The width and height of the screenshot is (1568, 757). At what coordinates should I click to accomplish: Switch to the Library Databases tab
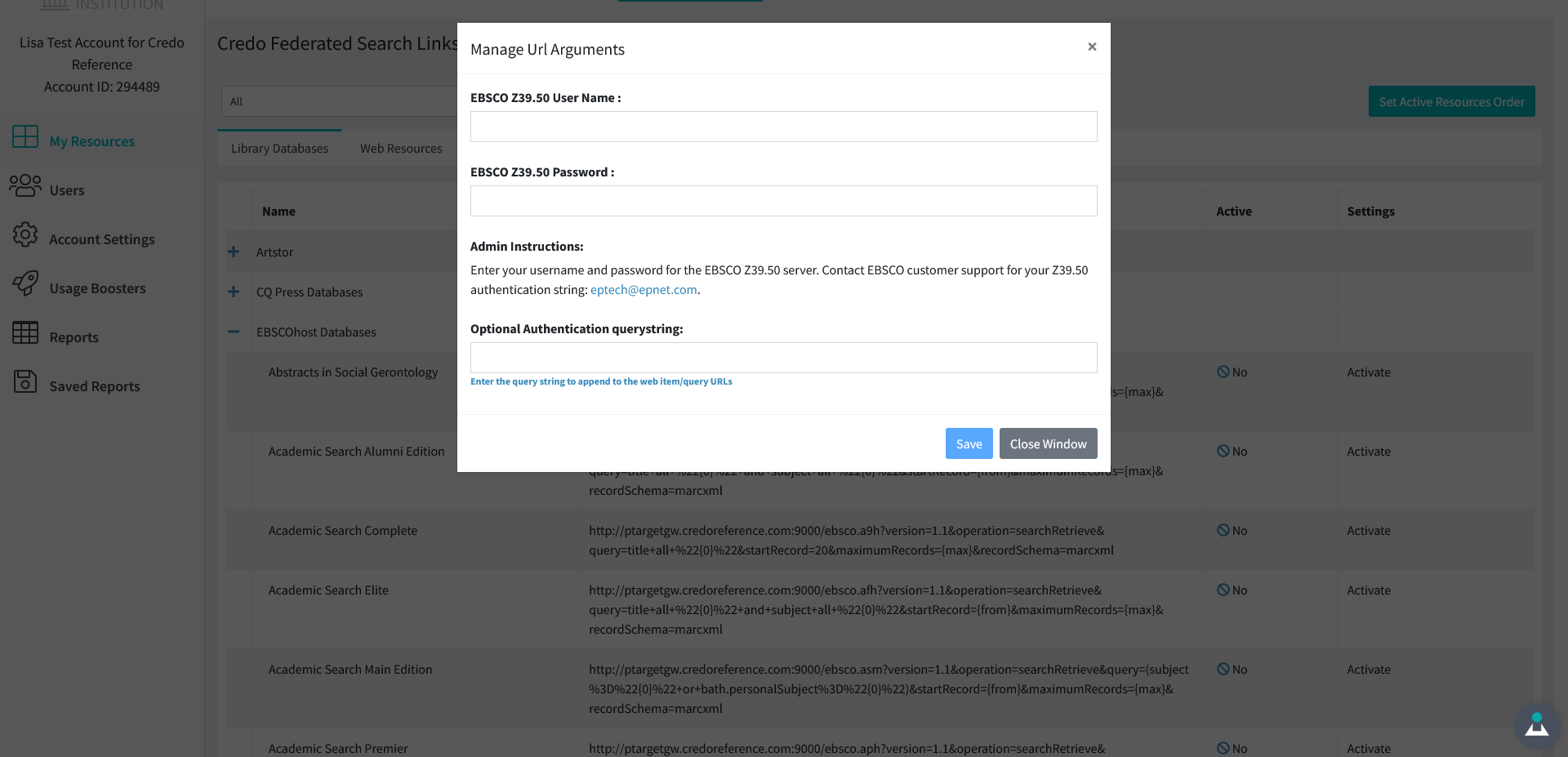[279, 149]
